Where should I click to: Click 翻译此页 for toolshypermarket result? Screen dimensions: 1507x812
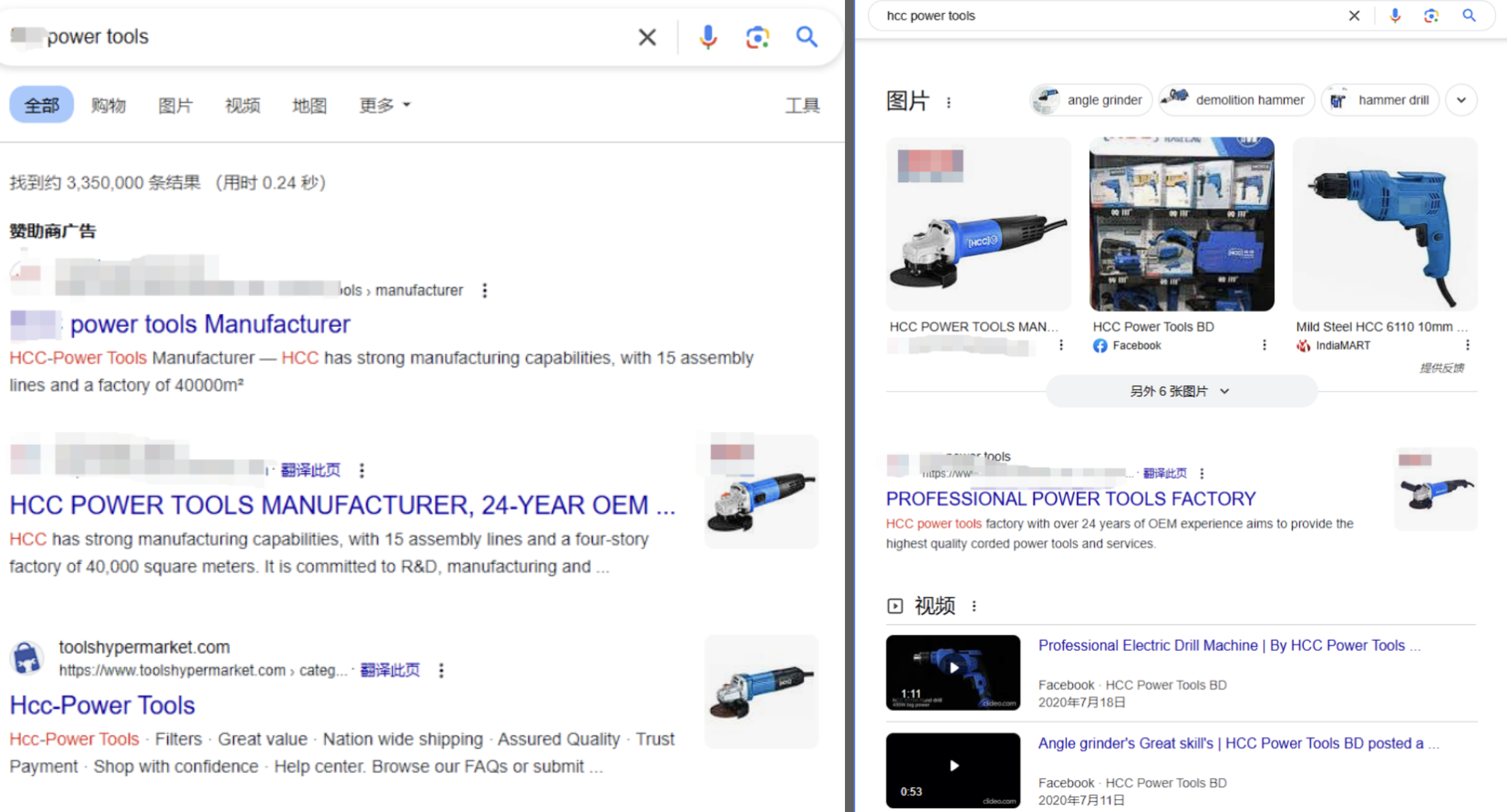[390, 671]
